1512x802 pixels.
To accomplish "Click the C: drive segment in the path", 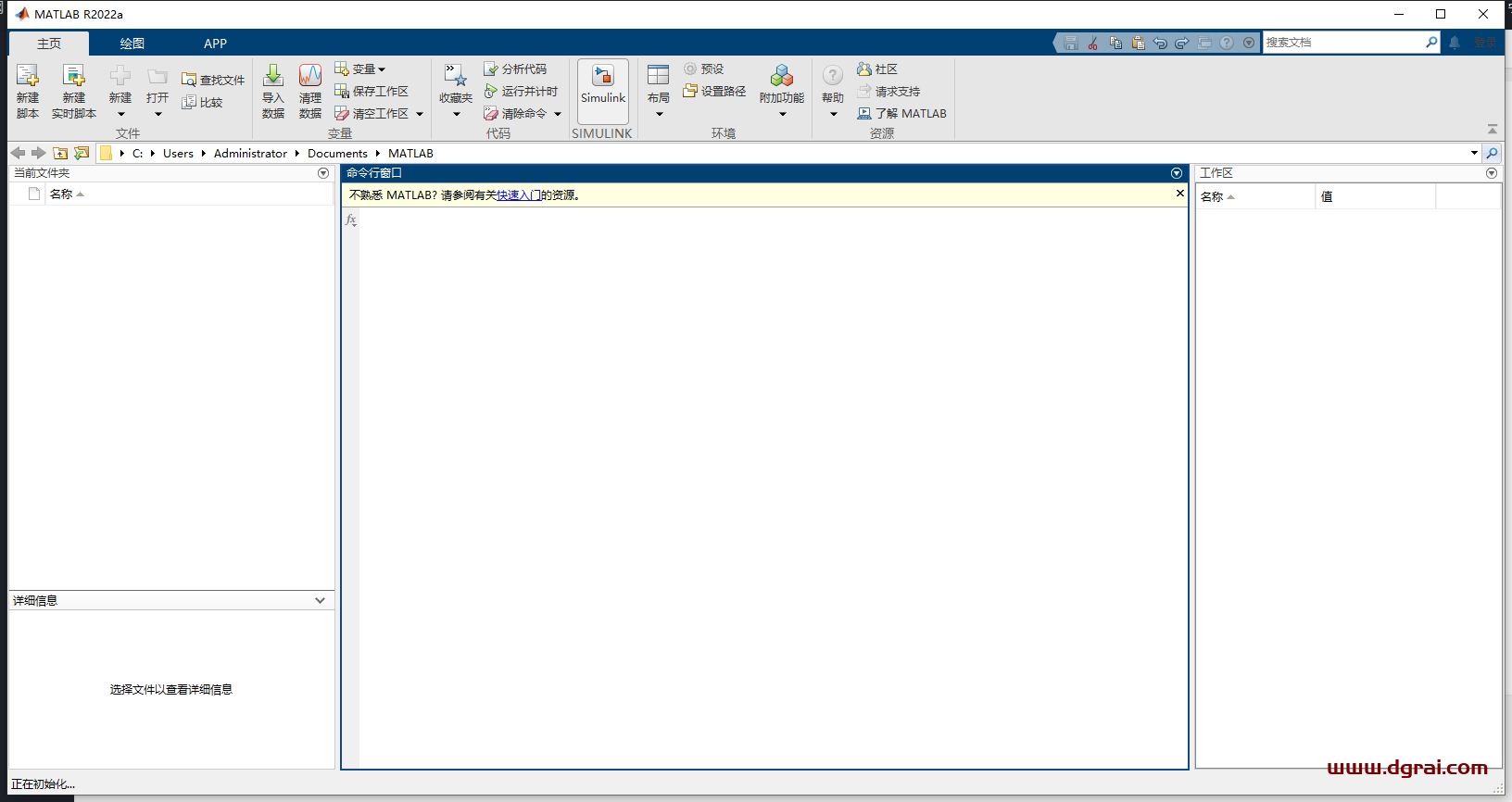I will (x=137, y=154).
